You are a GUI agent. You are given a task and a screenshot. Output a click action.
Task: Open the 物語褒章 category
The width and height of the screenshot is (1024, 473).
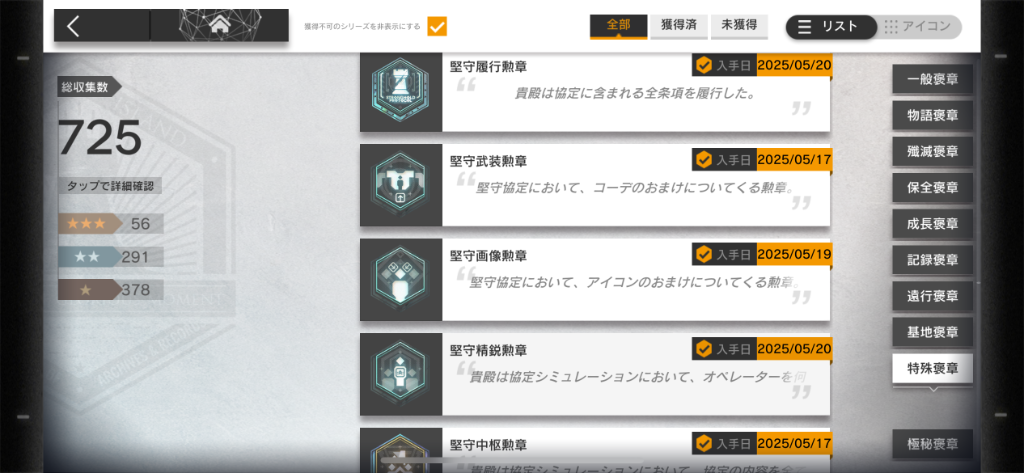(933, 116)
